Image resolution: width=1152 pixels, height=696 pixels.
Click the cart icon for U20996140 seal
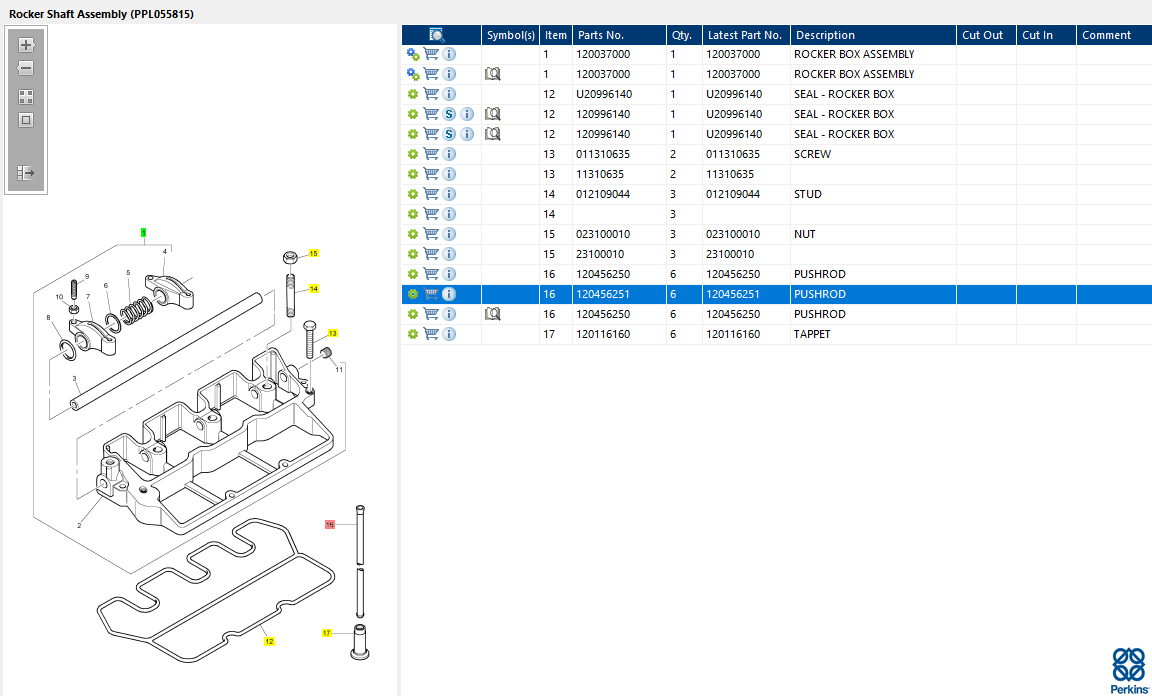431,94
